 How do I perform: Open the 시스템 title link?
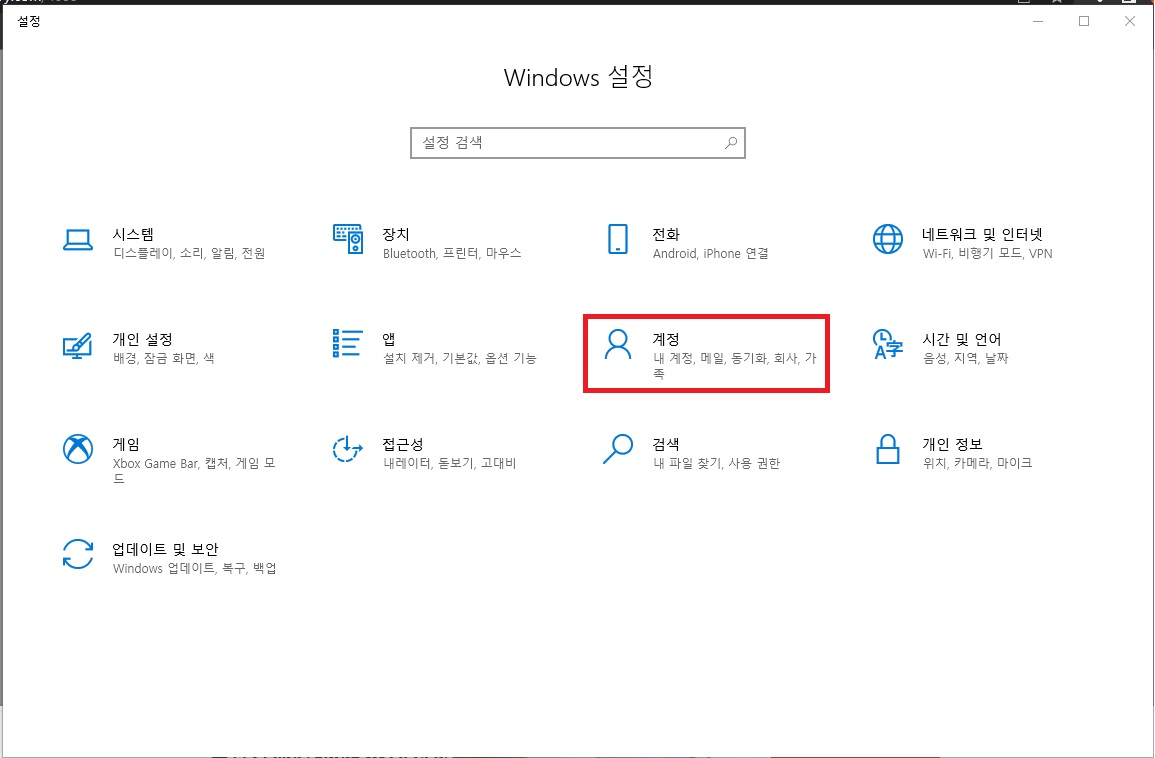tap(133, 234)
